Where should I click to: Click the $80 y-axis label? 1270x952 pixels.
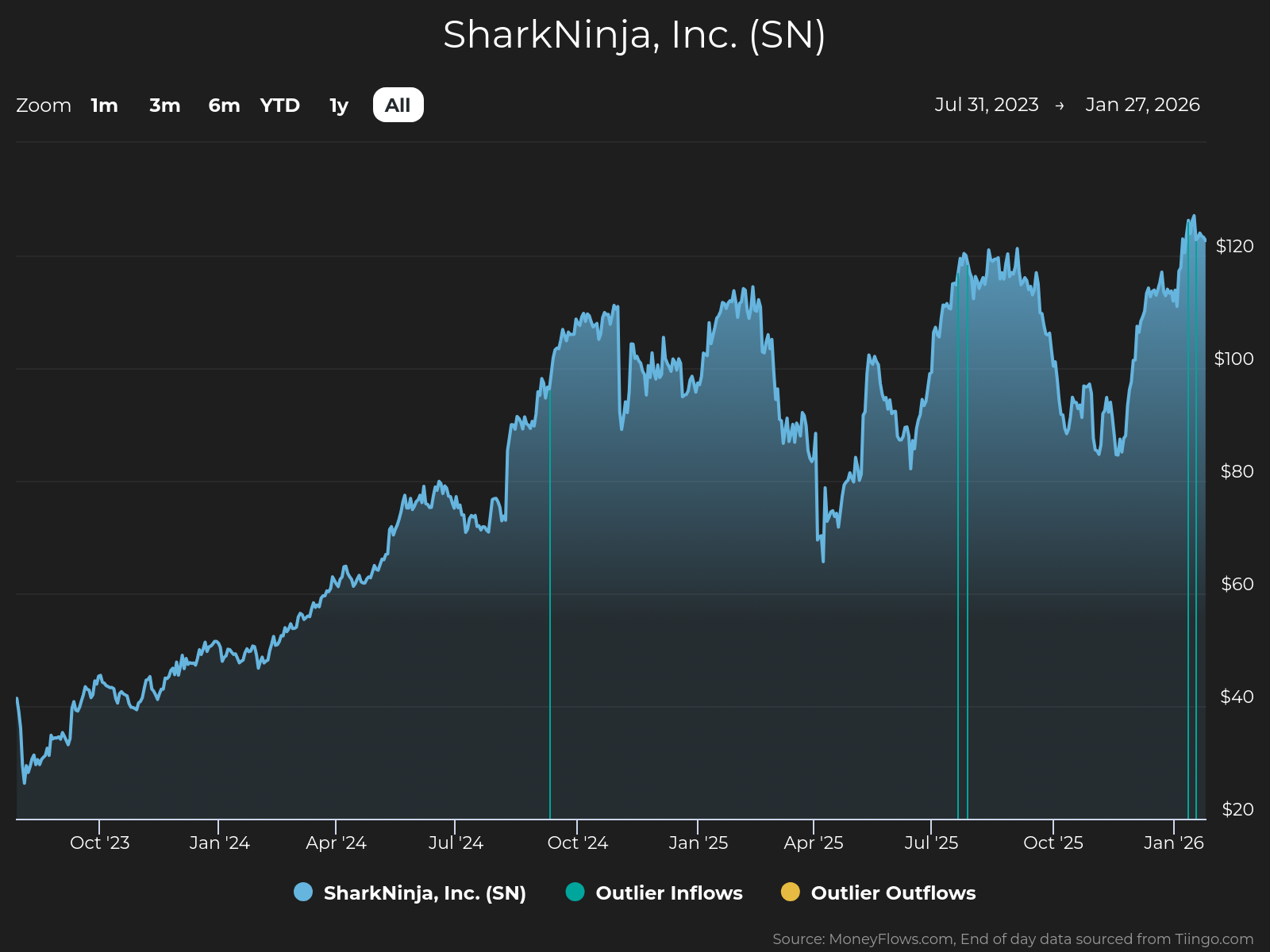[x=1237, y=472]
